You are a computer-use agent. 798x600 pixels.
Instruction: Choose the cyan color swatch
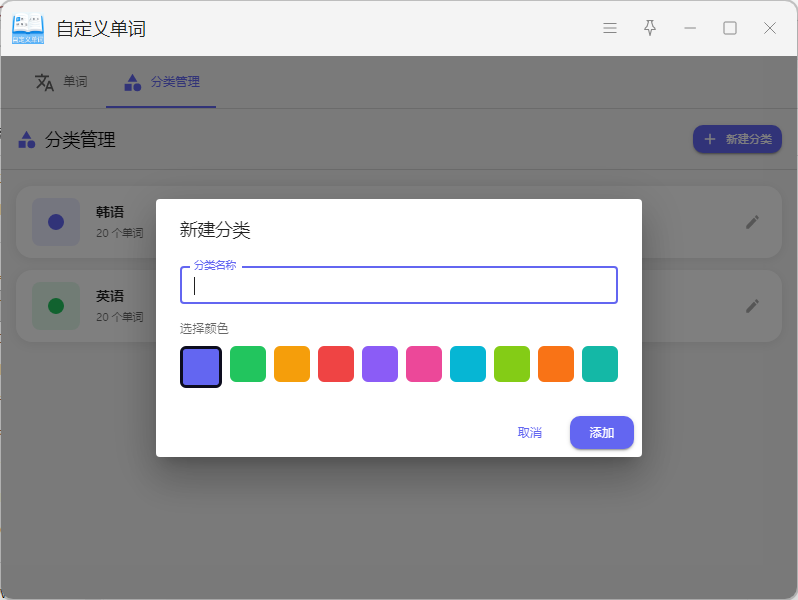(468, 364)
